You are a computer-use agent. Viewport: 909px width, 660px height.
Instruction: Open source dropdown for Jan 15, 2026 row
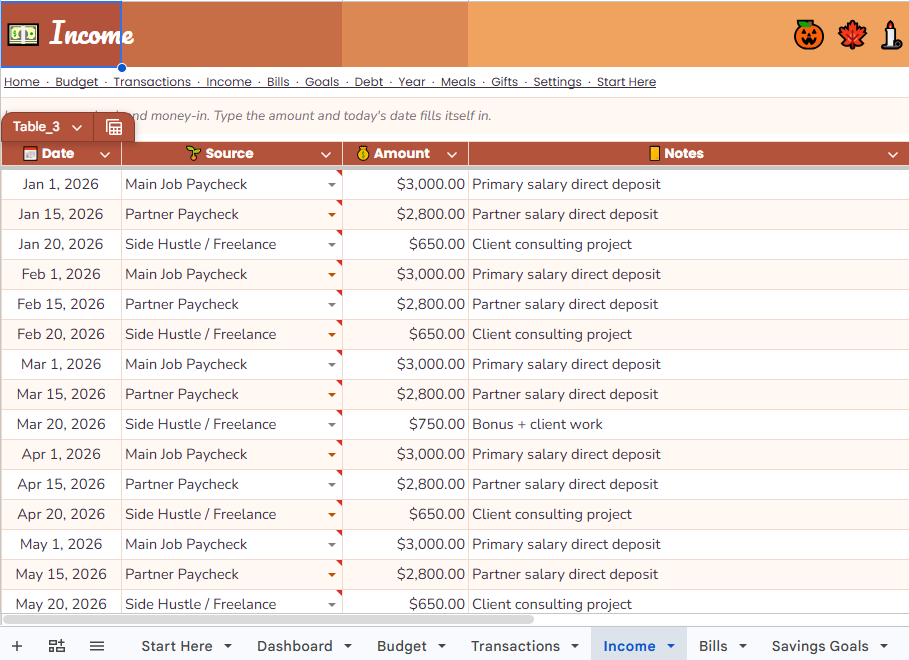(x=332, y=215)
